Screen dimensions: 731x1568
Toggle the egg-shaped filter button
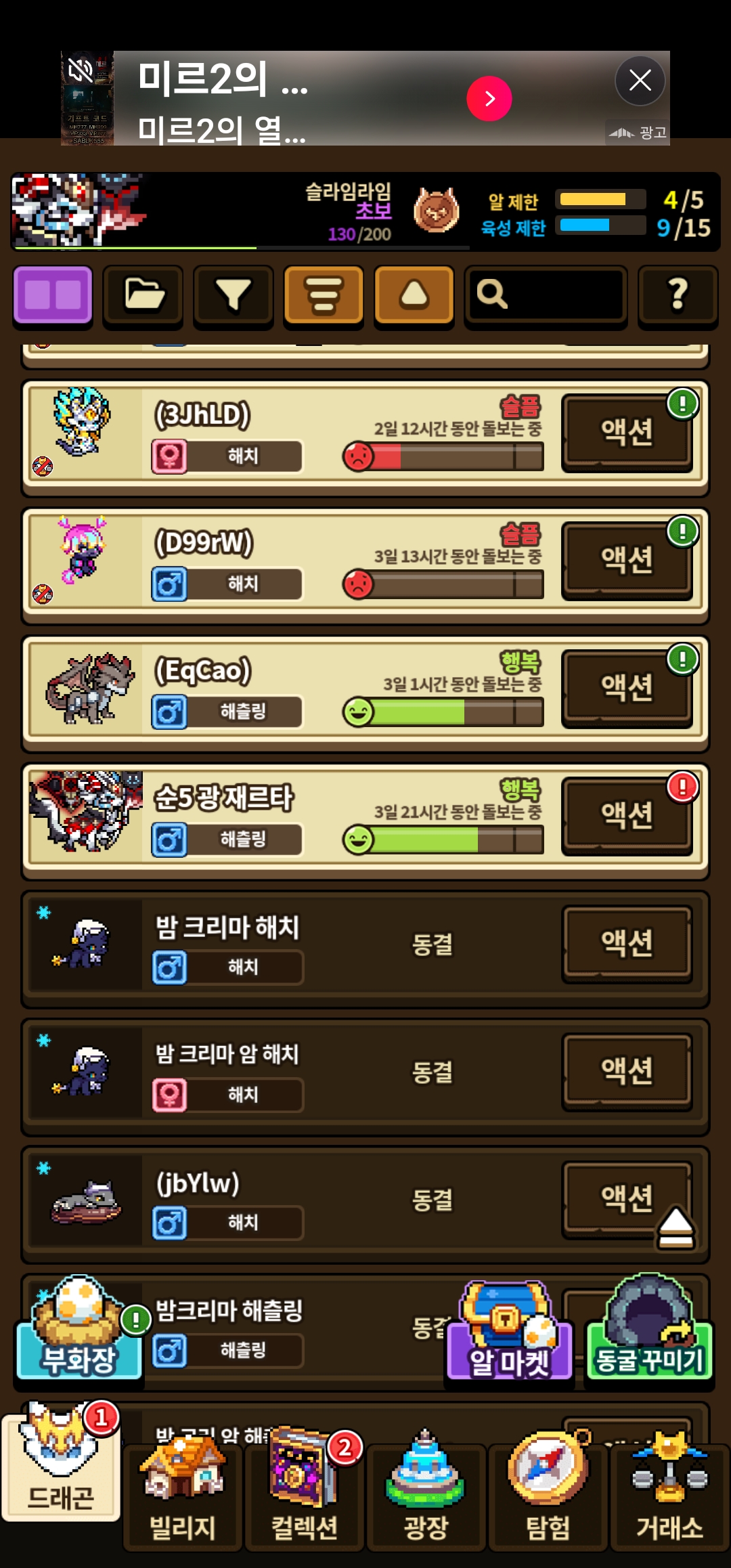click(414, 296)
